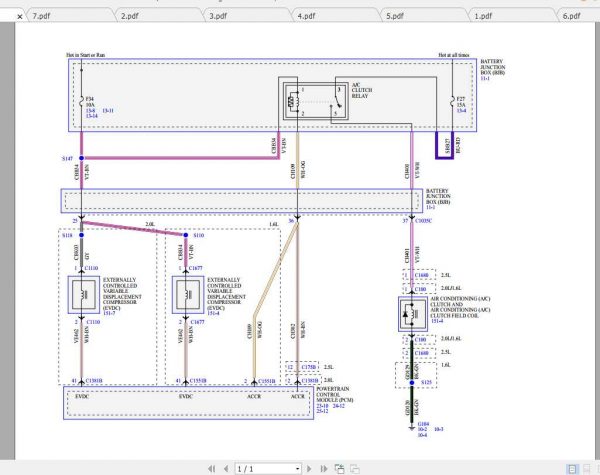Click the S118 splice label
The width and height of the screenshot is (600, 475).
point(67,235)
